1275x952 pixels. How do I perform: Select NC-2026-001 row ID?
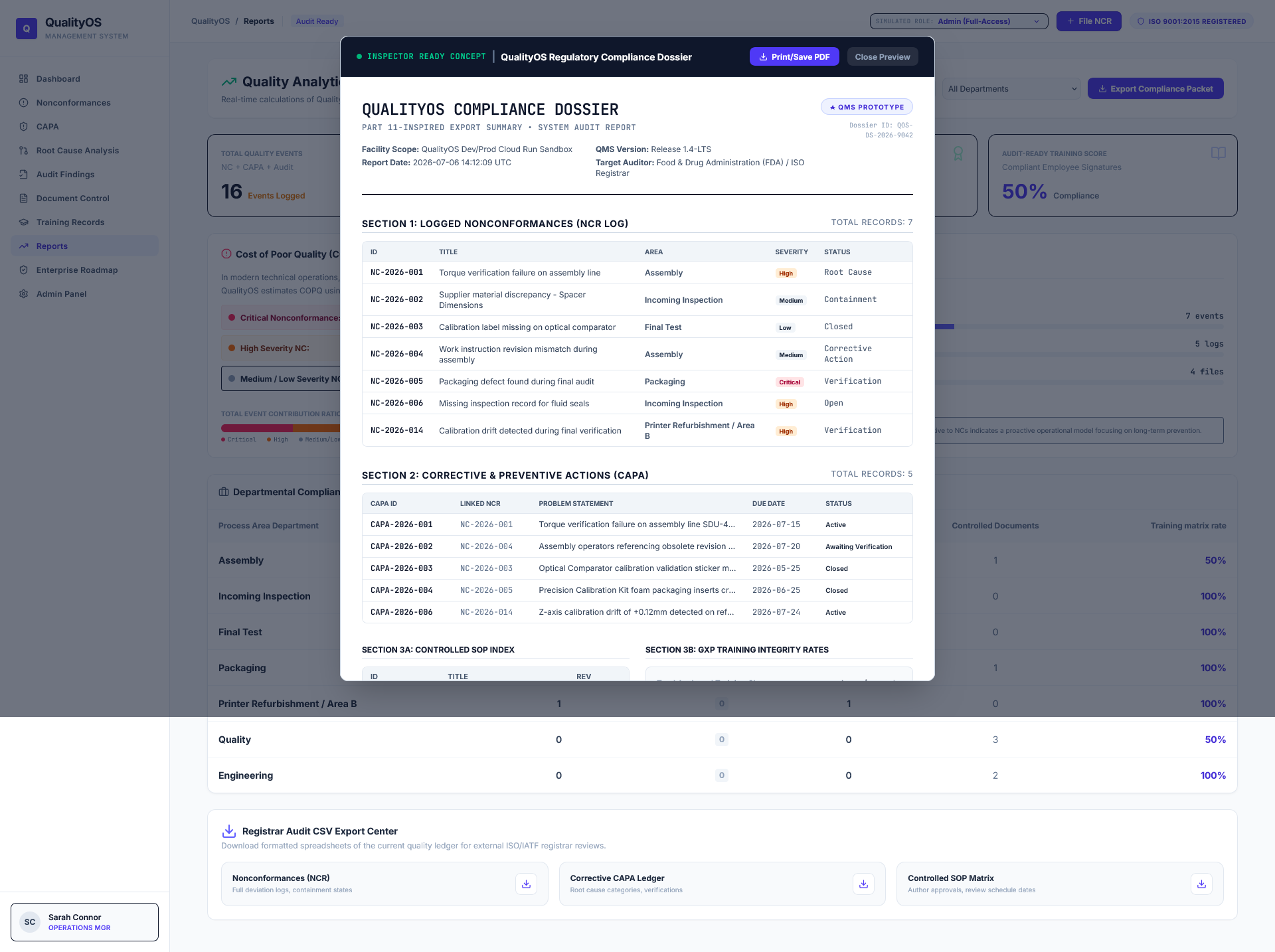(x=396, y=273)
